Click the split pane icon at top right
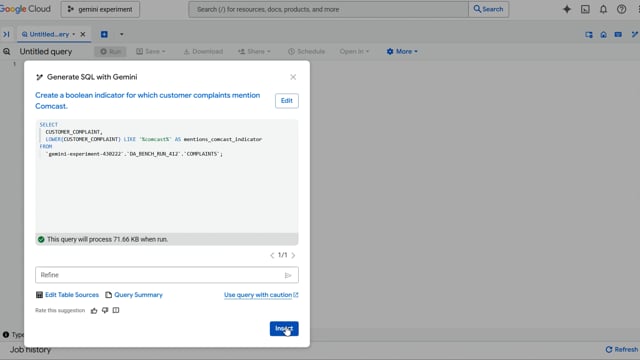Viewport: 640px width, 360px height. 589,35
